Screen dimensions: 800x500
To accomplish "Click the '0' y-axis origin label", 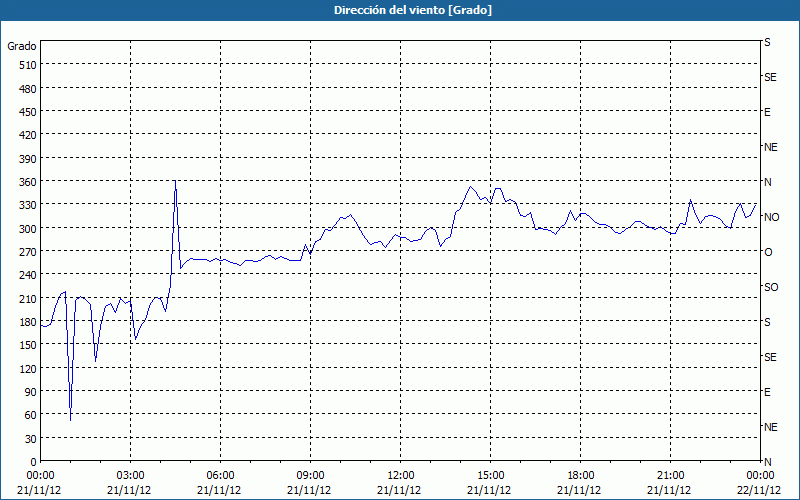I will 34,462.
